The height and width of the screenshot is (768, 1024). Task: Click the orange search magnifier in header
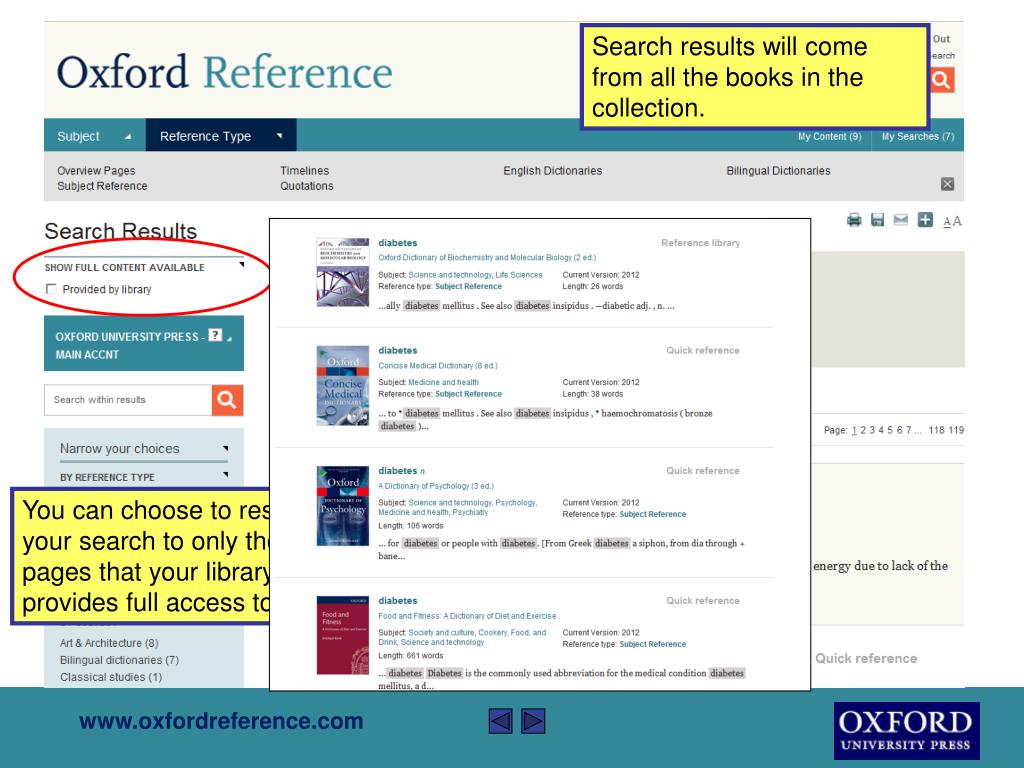pos(942,80)
